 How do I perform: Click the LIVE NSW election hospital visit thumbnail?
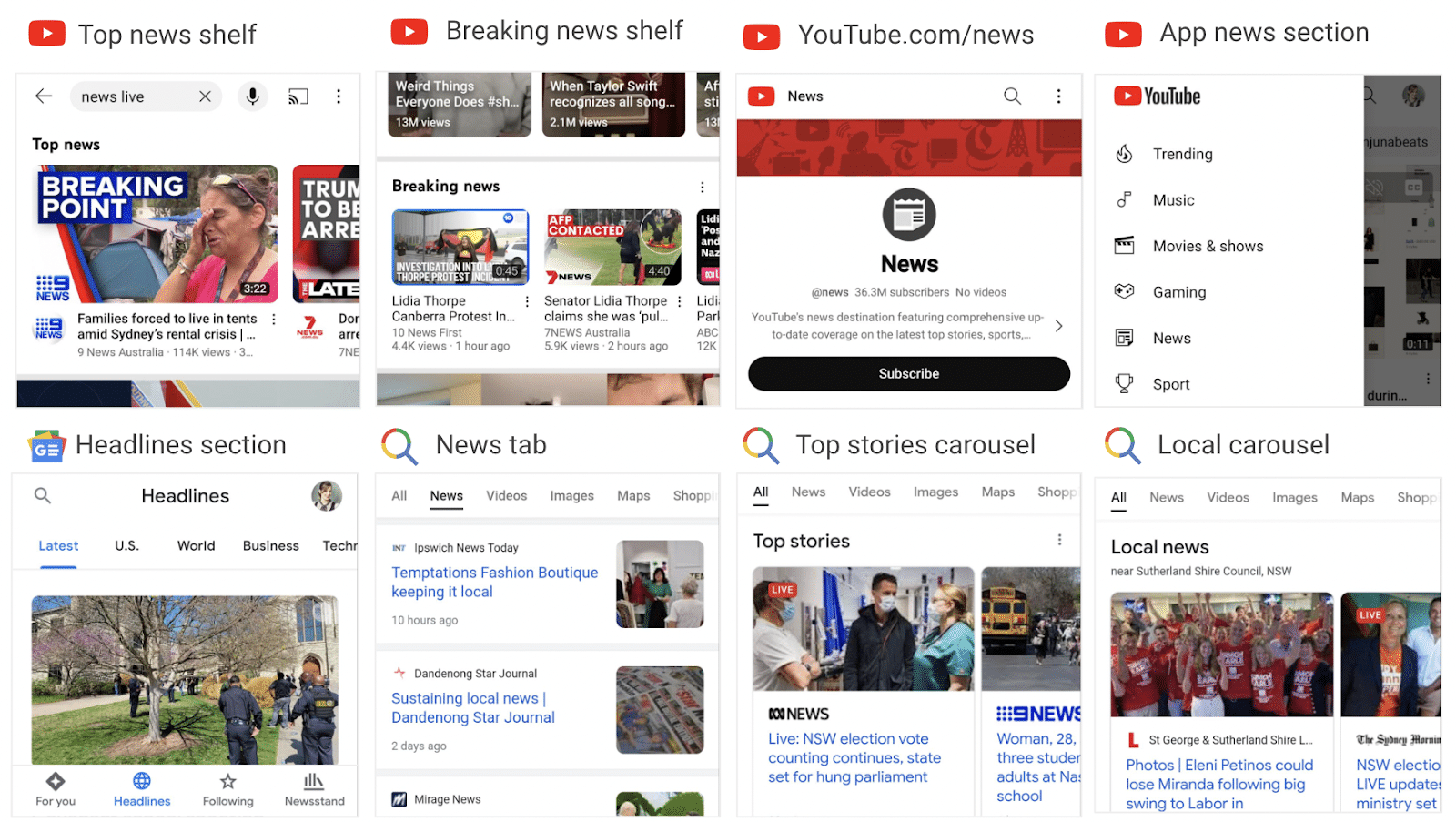pos(864,629)
